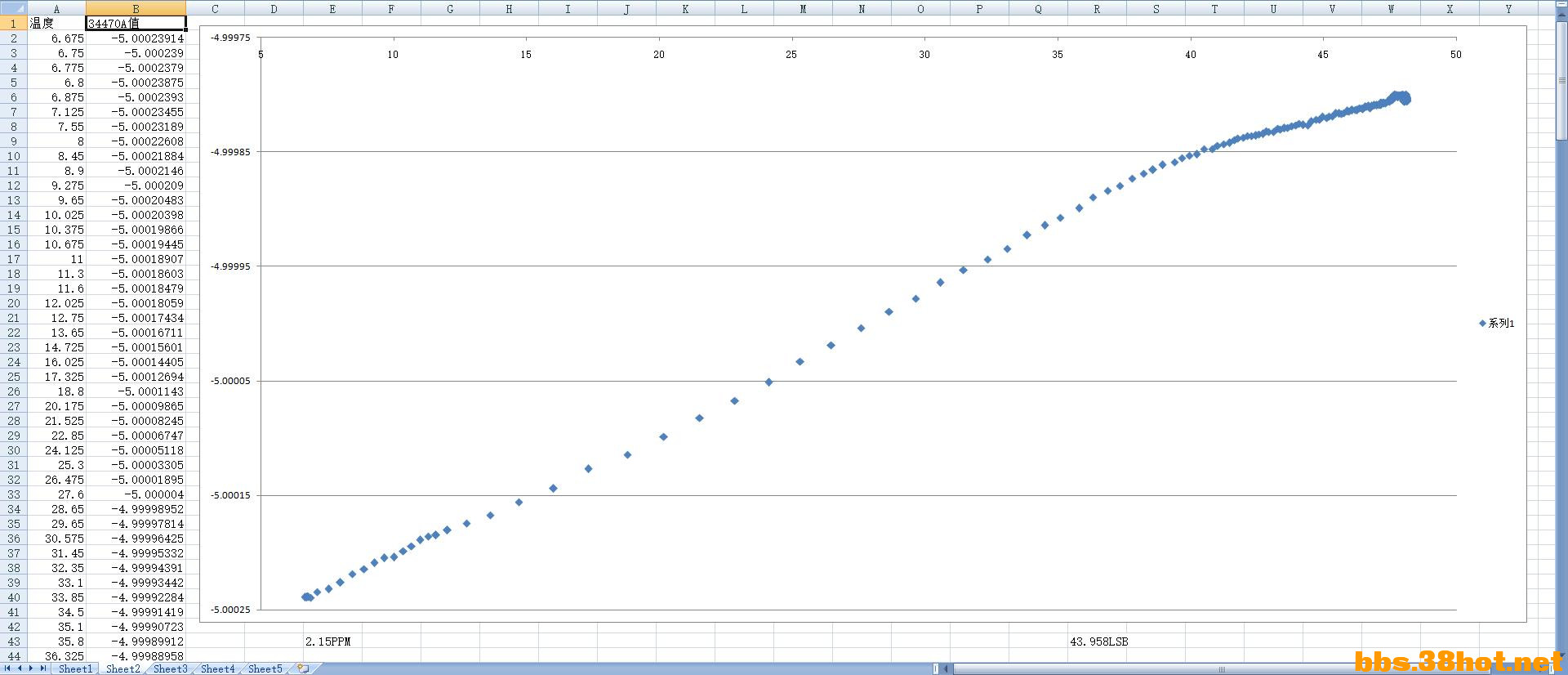Click y-axis label -5.00005

coord(231,381)
